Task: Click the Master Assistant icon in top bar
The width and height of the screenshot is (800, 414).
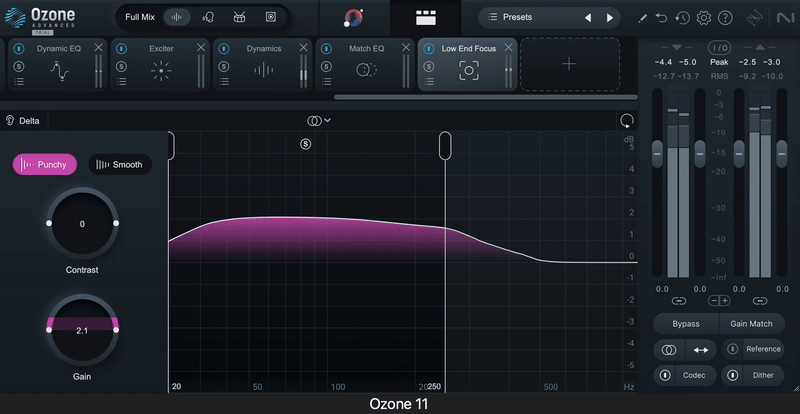Action: [353, 17]
